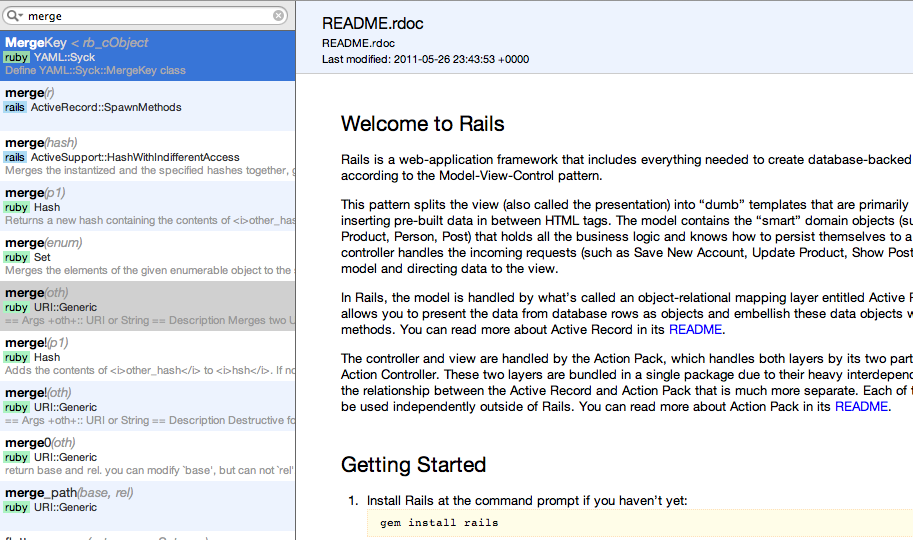Click the Getting Started heading
913x540 pixels.
(x=413, y=465)
